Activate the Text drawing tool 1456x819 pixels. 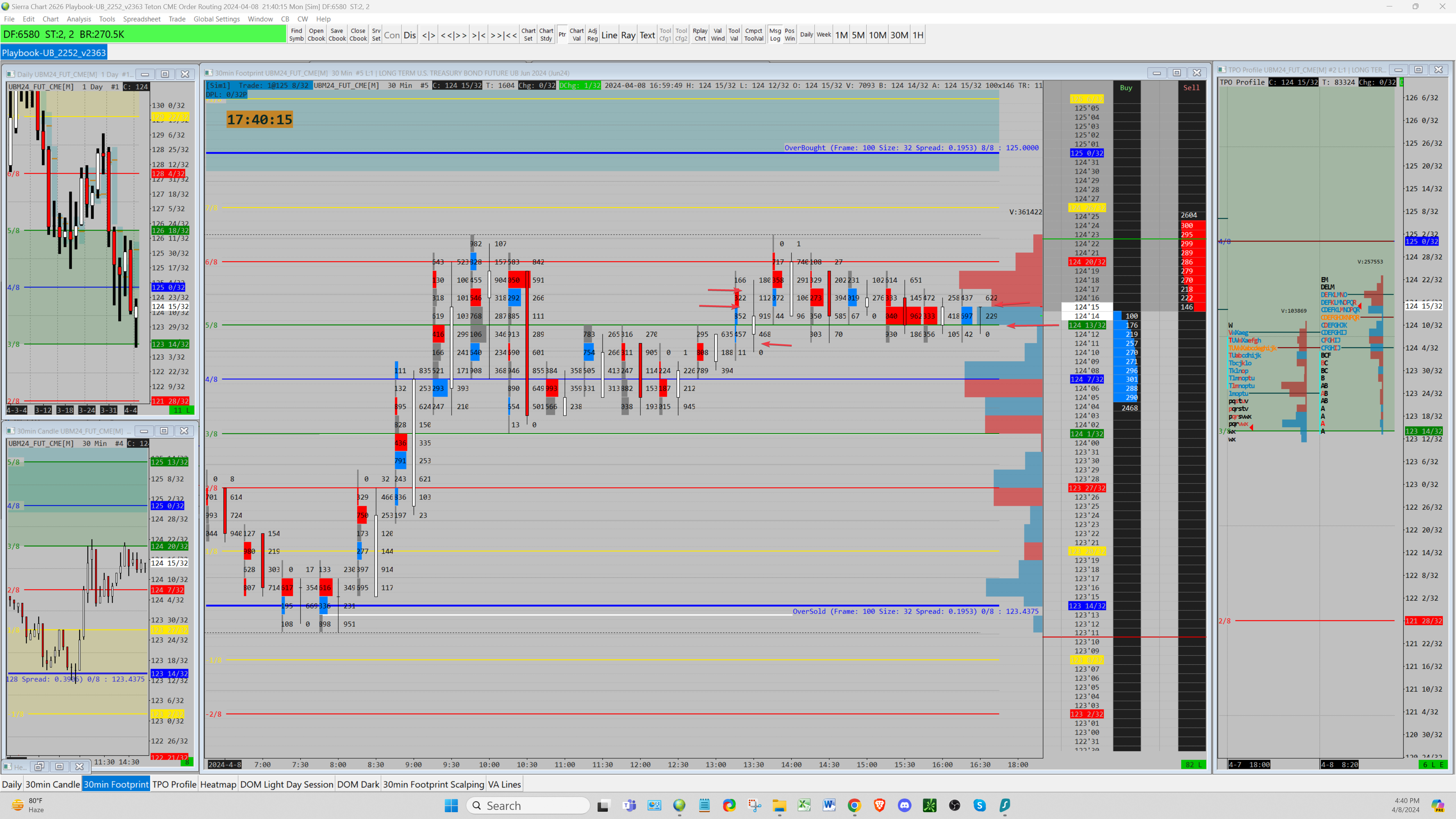(646, 35)
